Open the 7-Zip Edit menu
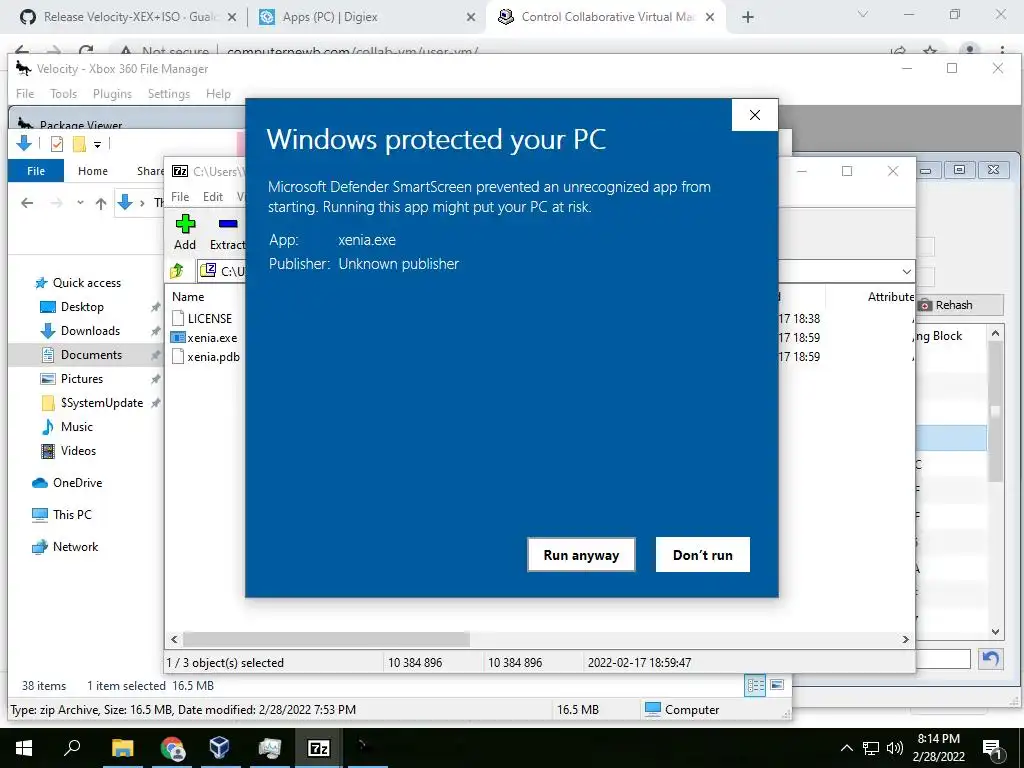Image resolution: width=1024 pixels, height=768 pixels. pos(213,197)
